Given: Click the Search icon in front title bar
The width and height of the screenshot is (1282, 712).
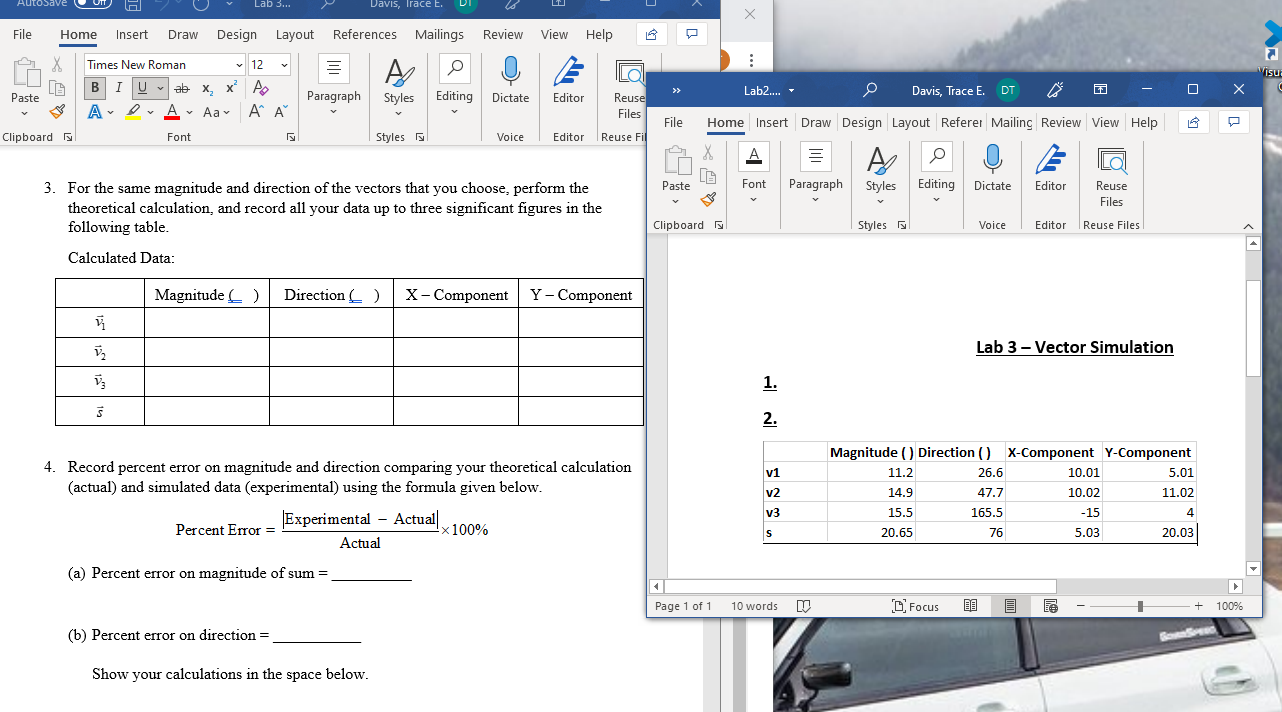Looking at the screenshot, I should 869,90.
